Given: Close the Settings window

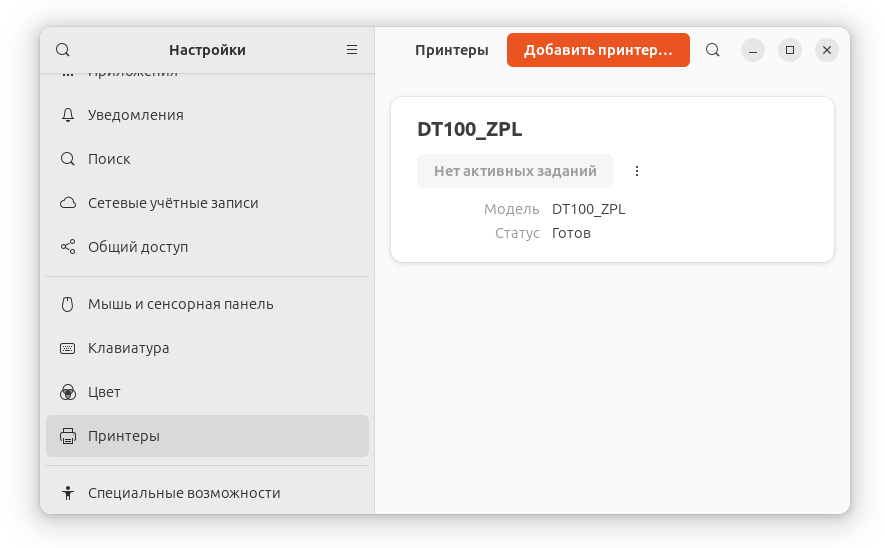Looking at the screenshot, I should pos(827,50).
